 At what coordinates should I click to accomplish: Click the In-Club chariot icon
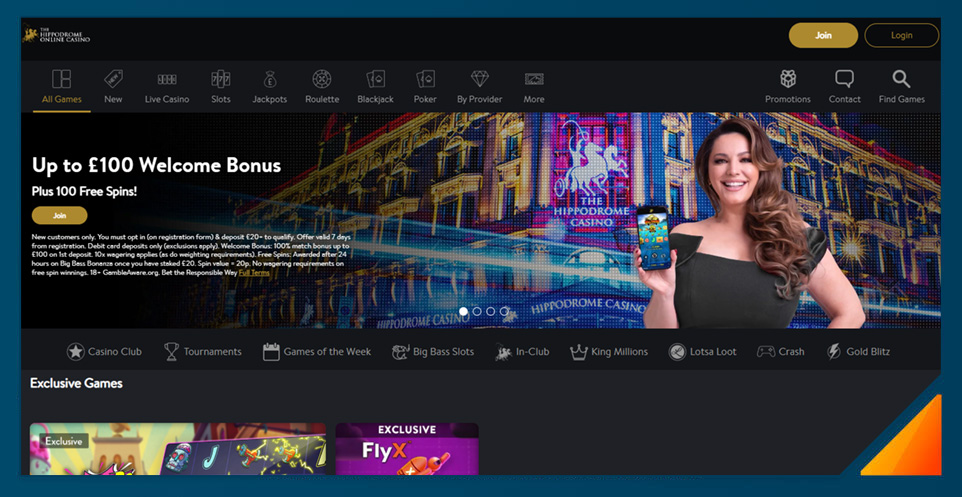pos(503,352)
